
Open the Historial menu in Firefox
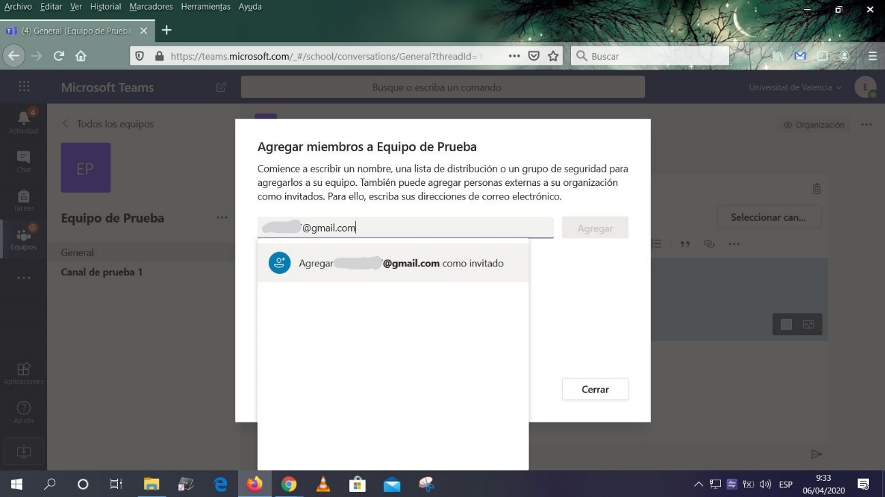click(x=105, y=7)
